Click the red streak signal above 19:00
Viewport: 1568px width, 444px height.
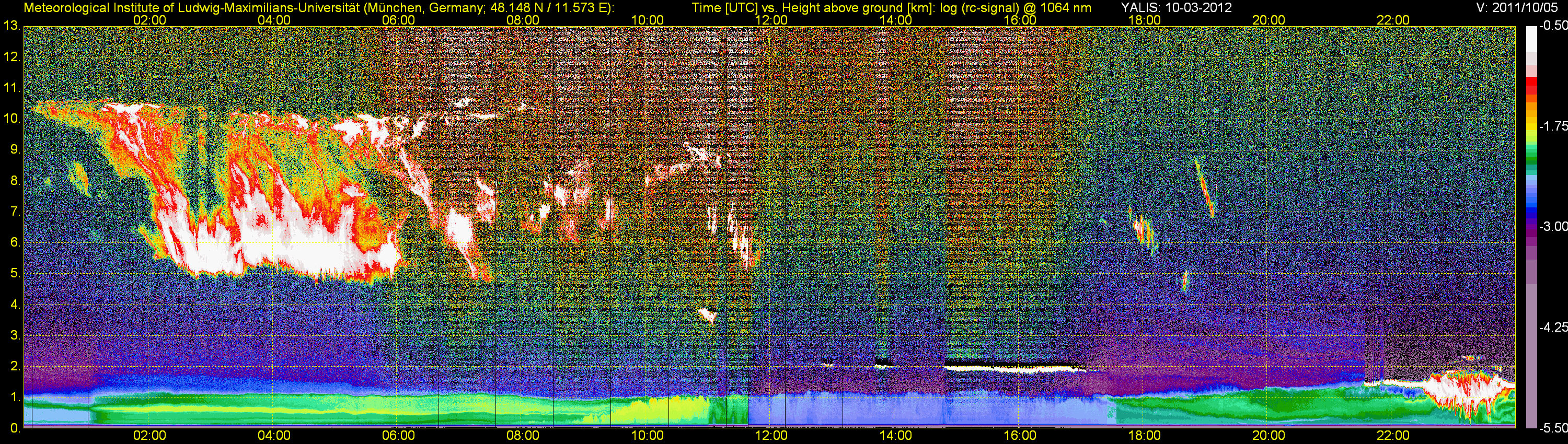pos(1204,189)
